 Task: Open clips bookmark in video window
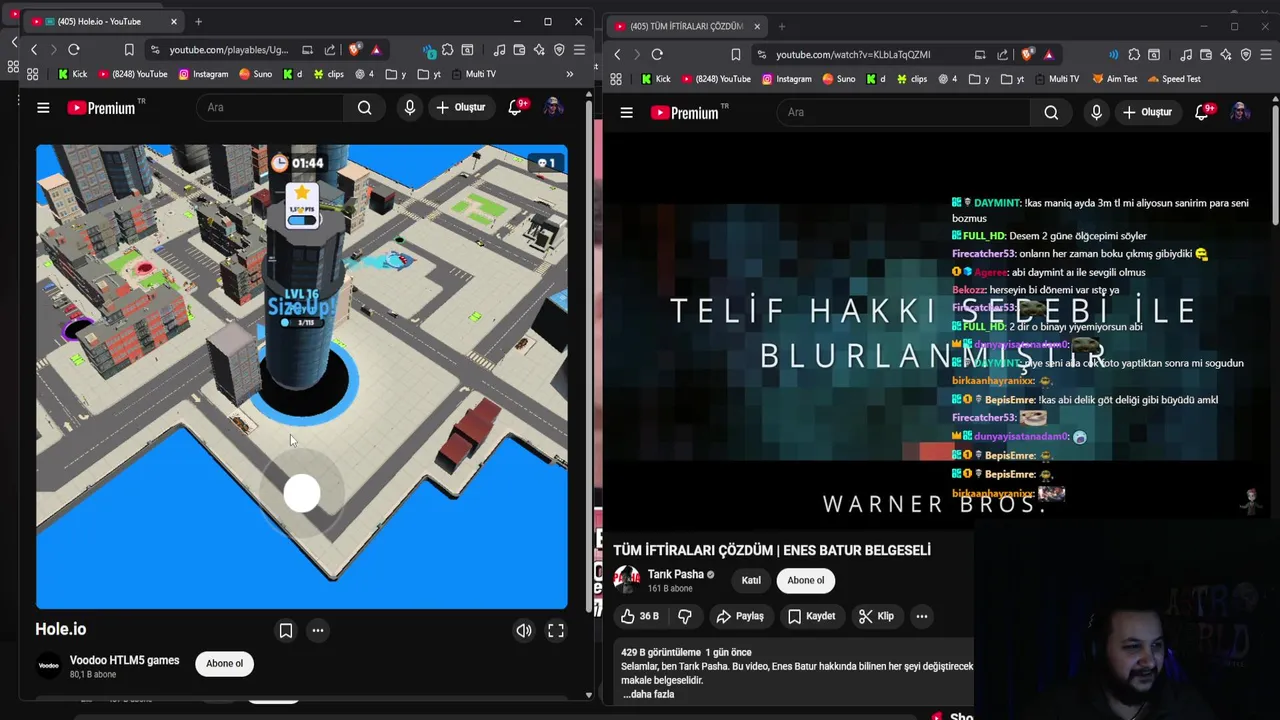point(912,79)
